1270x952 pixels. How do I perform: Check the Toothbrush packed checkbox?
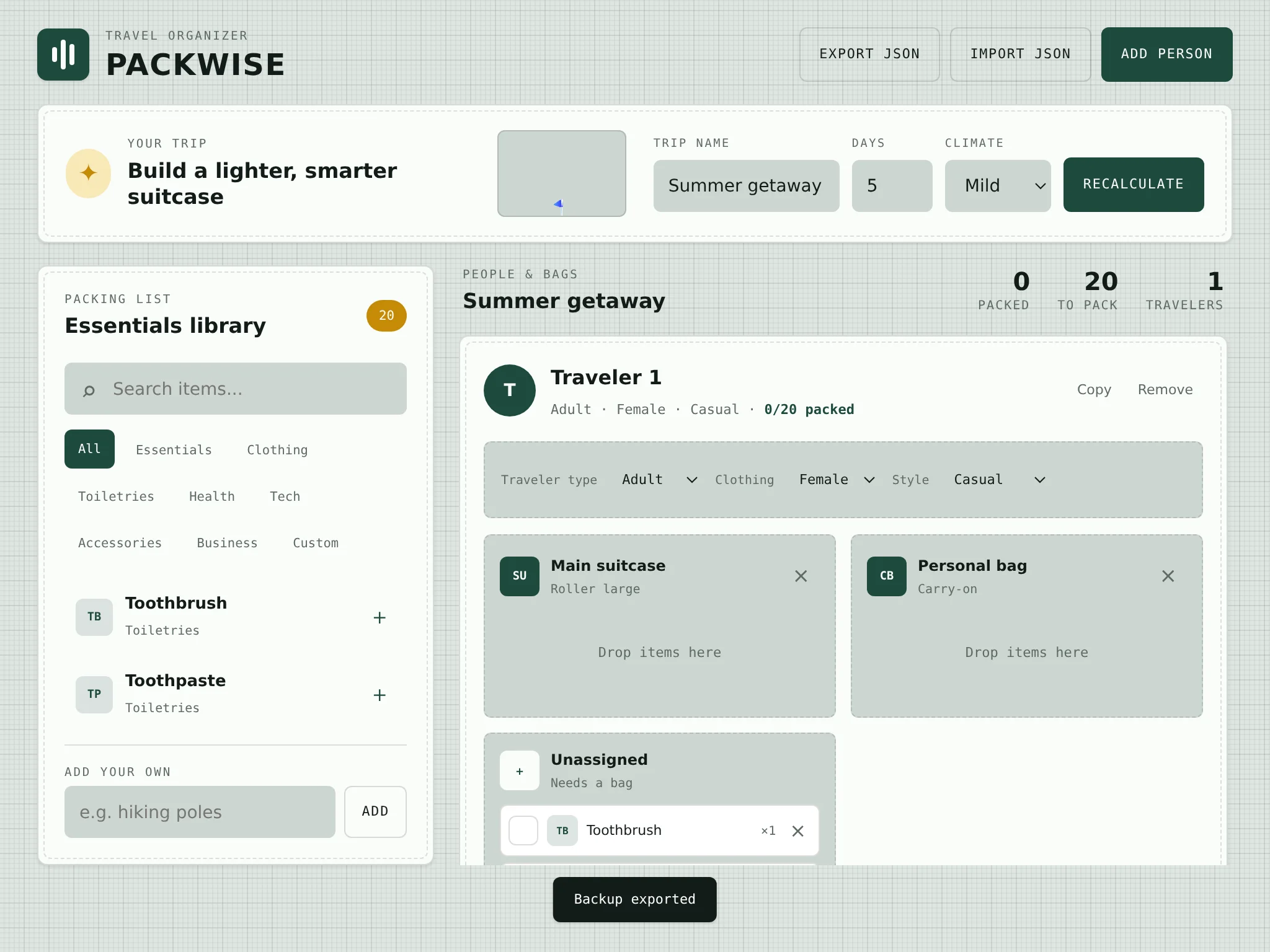point(523,831)
